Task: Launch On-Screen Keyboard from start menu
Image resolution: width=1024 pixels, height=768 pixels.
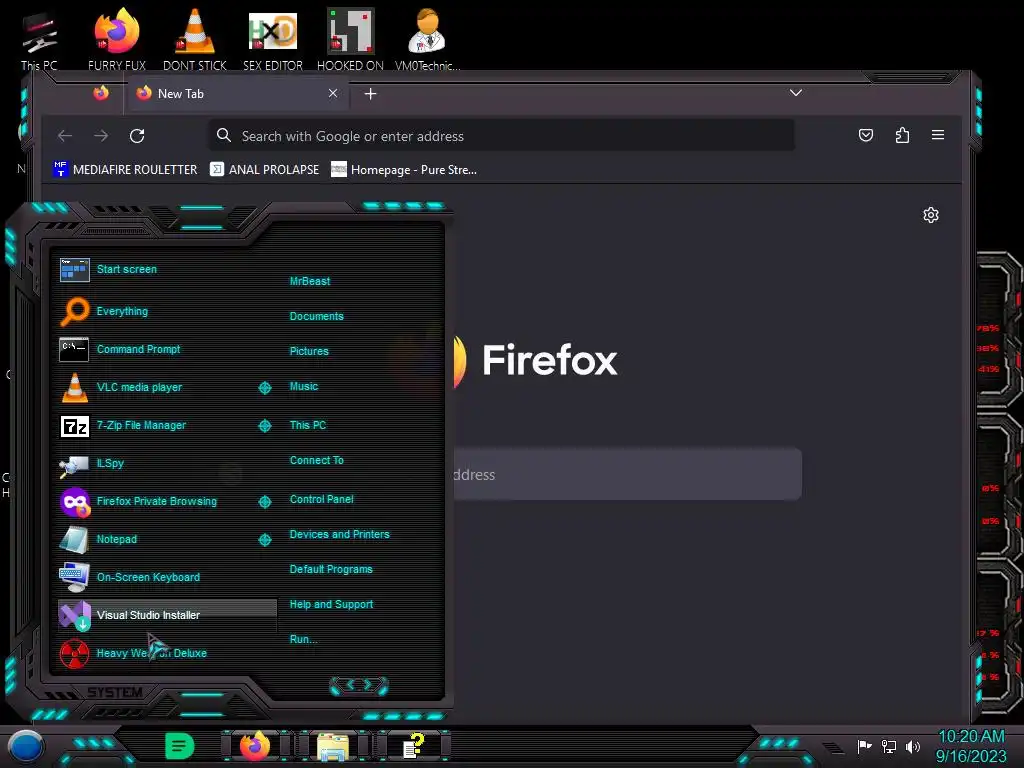Action: [167, 577]
